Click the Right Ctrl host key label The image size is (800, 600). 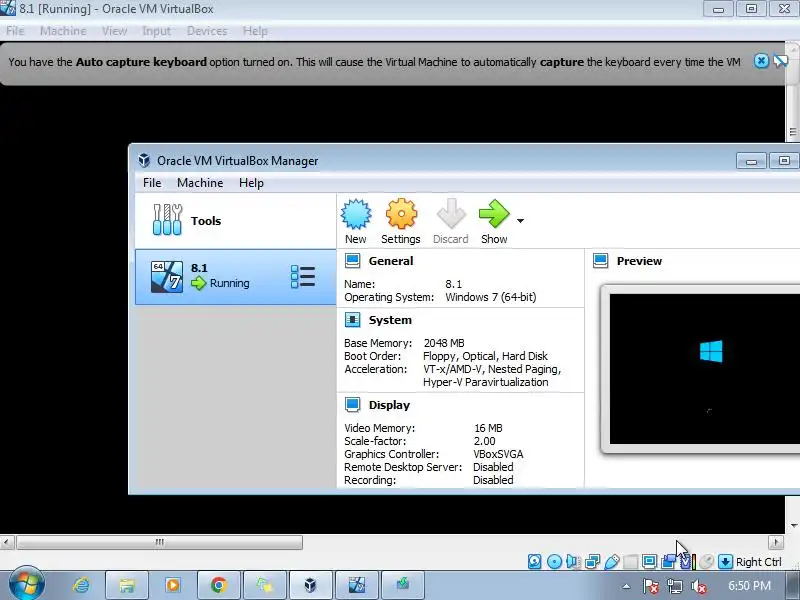pos(758,562)
